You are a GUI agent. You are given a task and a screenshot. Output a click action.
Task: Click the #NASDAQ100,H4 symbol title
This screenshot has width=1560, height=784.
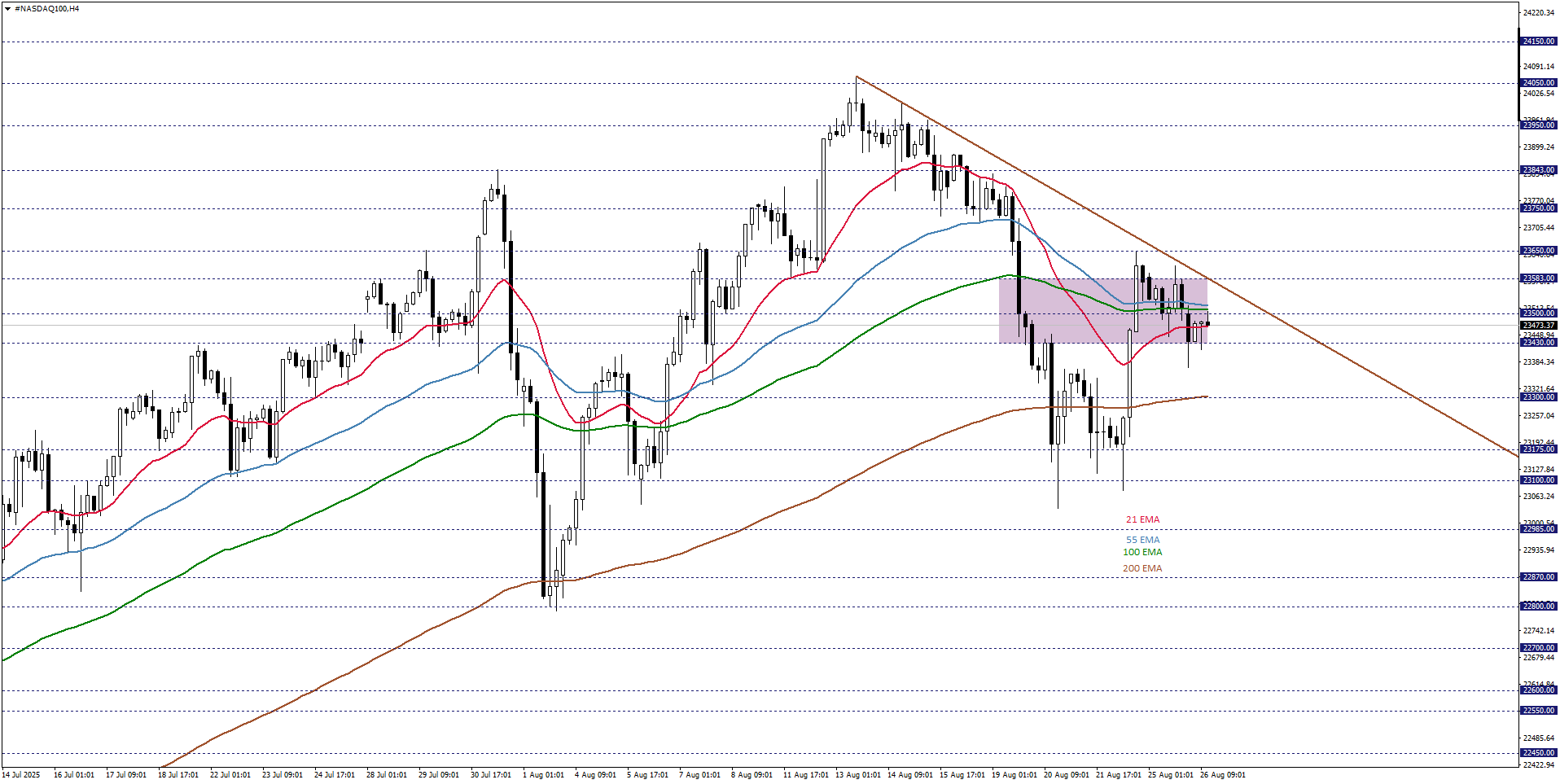47,9
